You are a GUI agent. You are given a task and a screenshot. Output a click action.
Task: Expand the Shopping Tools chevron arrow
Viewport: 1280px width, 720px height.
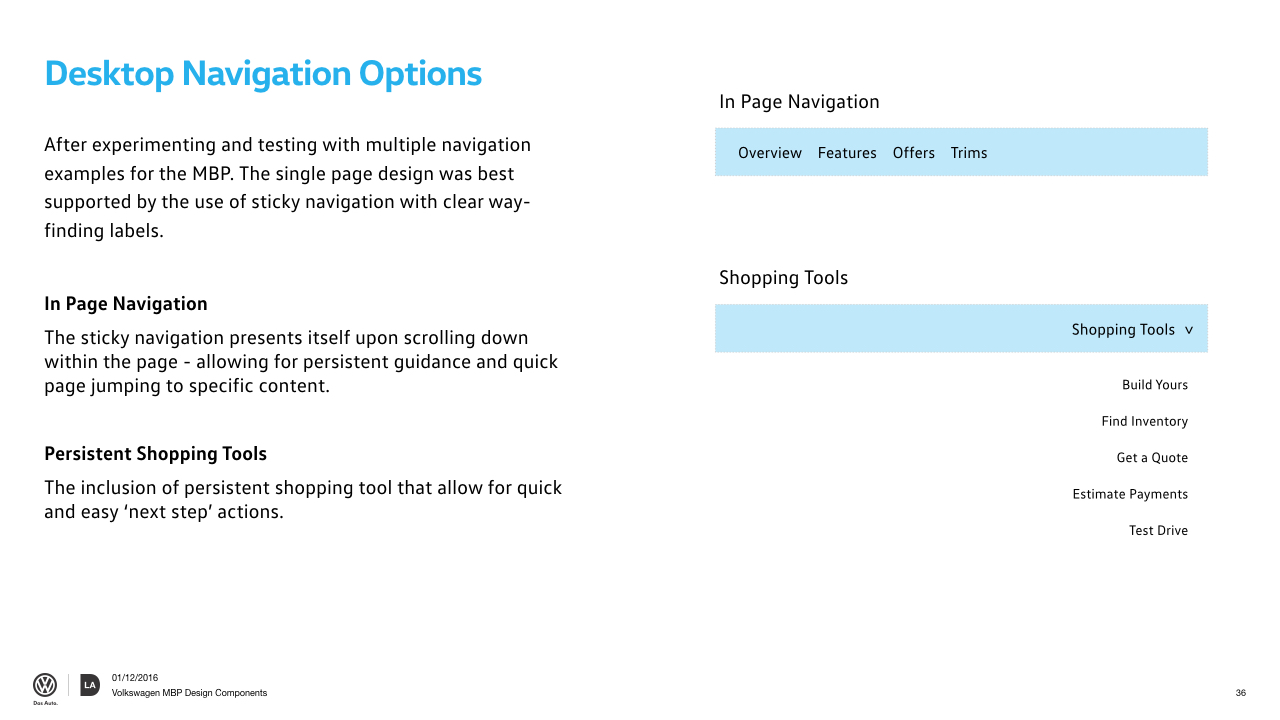(1189, 330)
